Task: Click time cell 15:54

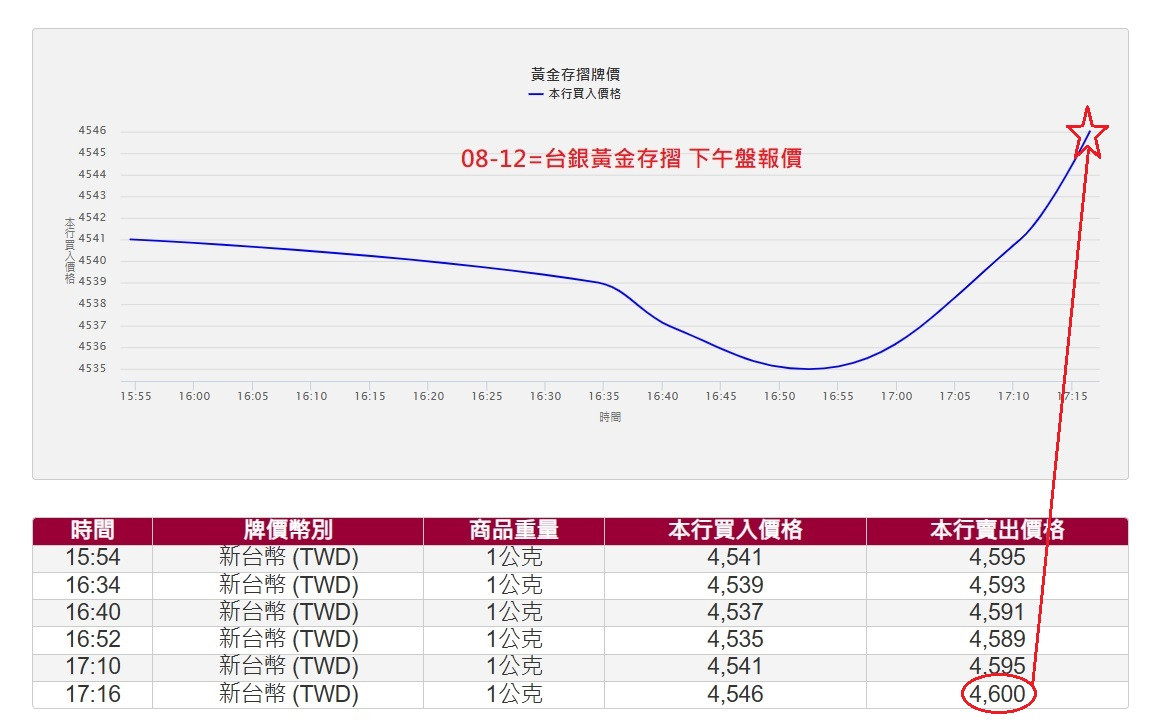Action: point(93,558)
